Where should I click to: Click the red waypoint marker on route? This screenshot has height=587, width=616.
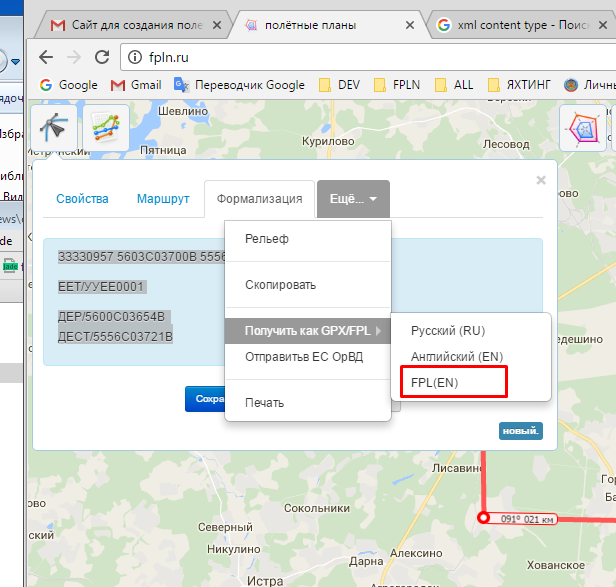click(483, 518)
